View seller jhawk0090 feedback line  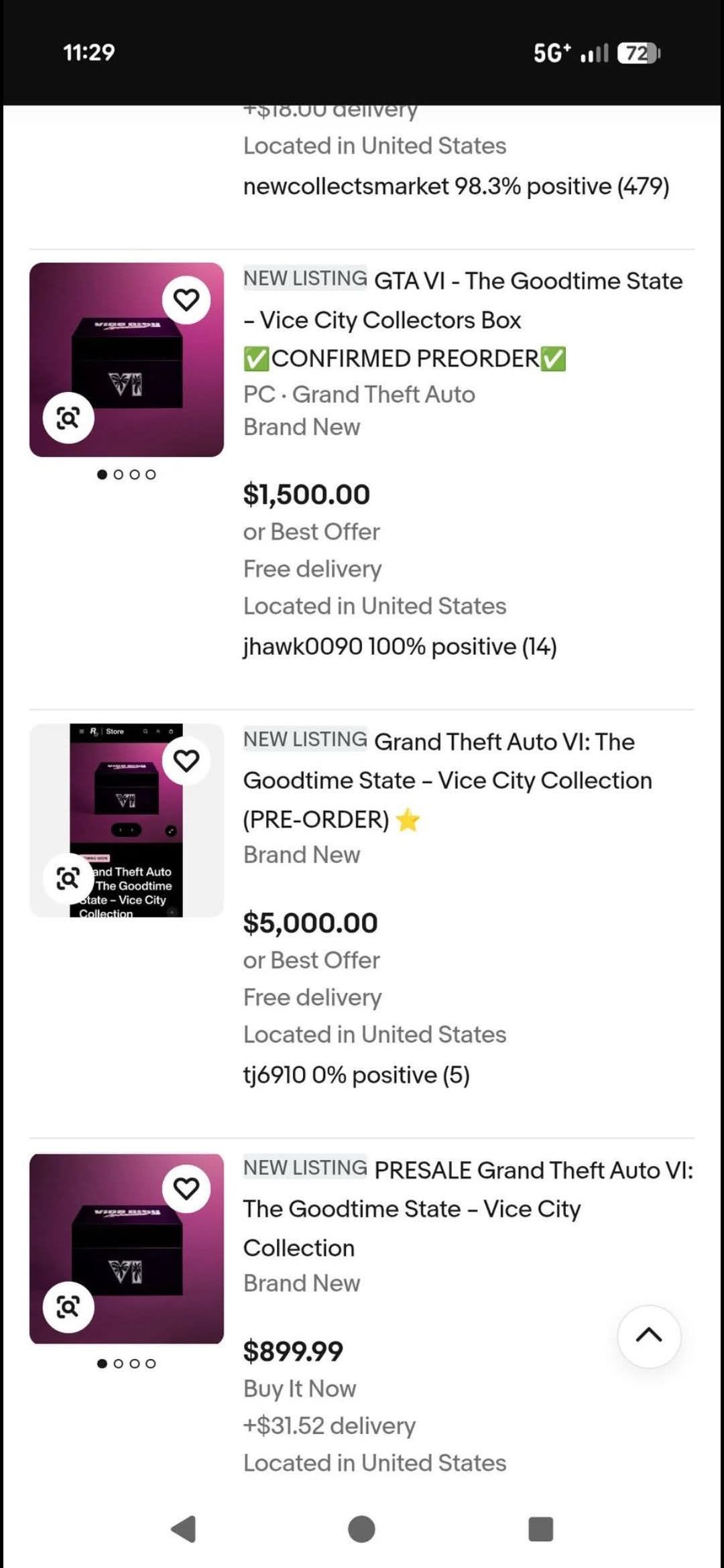[x=400, y=647]
